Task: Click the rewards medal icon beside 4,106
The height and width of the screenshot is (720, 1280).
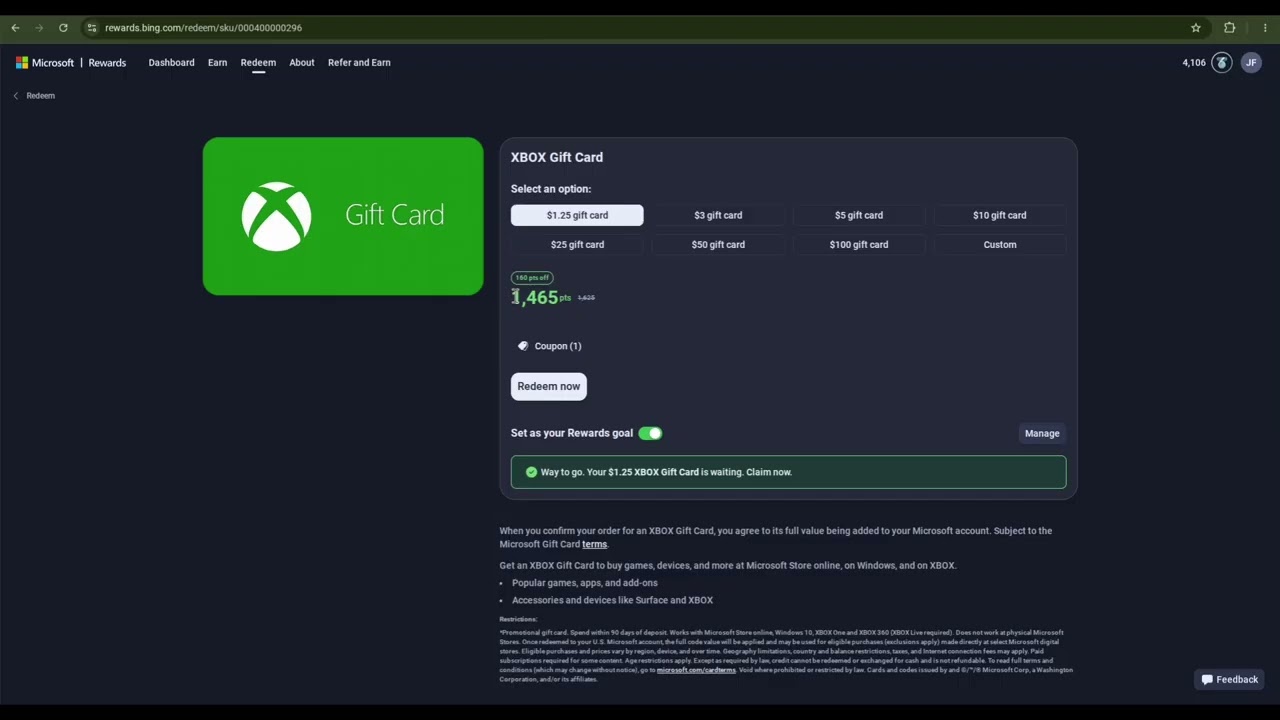Action: tap(1221, 63)
